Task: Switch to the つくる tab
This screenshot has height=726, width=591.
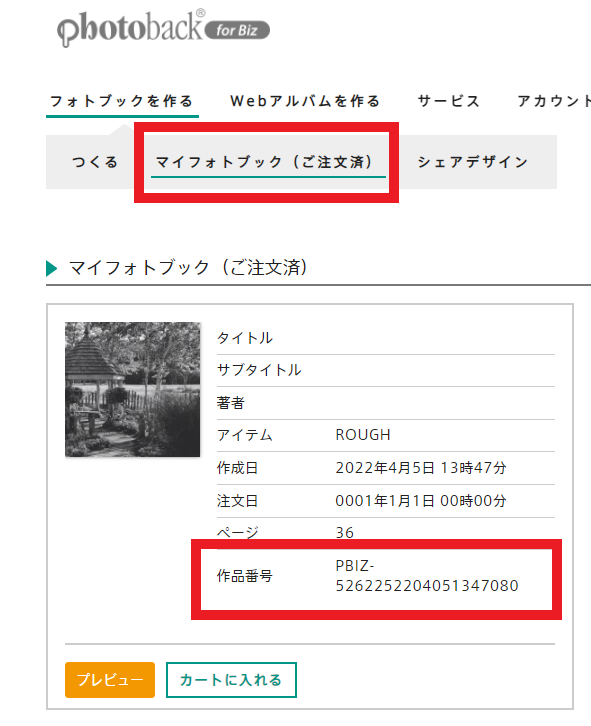Action: (x=95, y=162)
